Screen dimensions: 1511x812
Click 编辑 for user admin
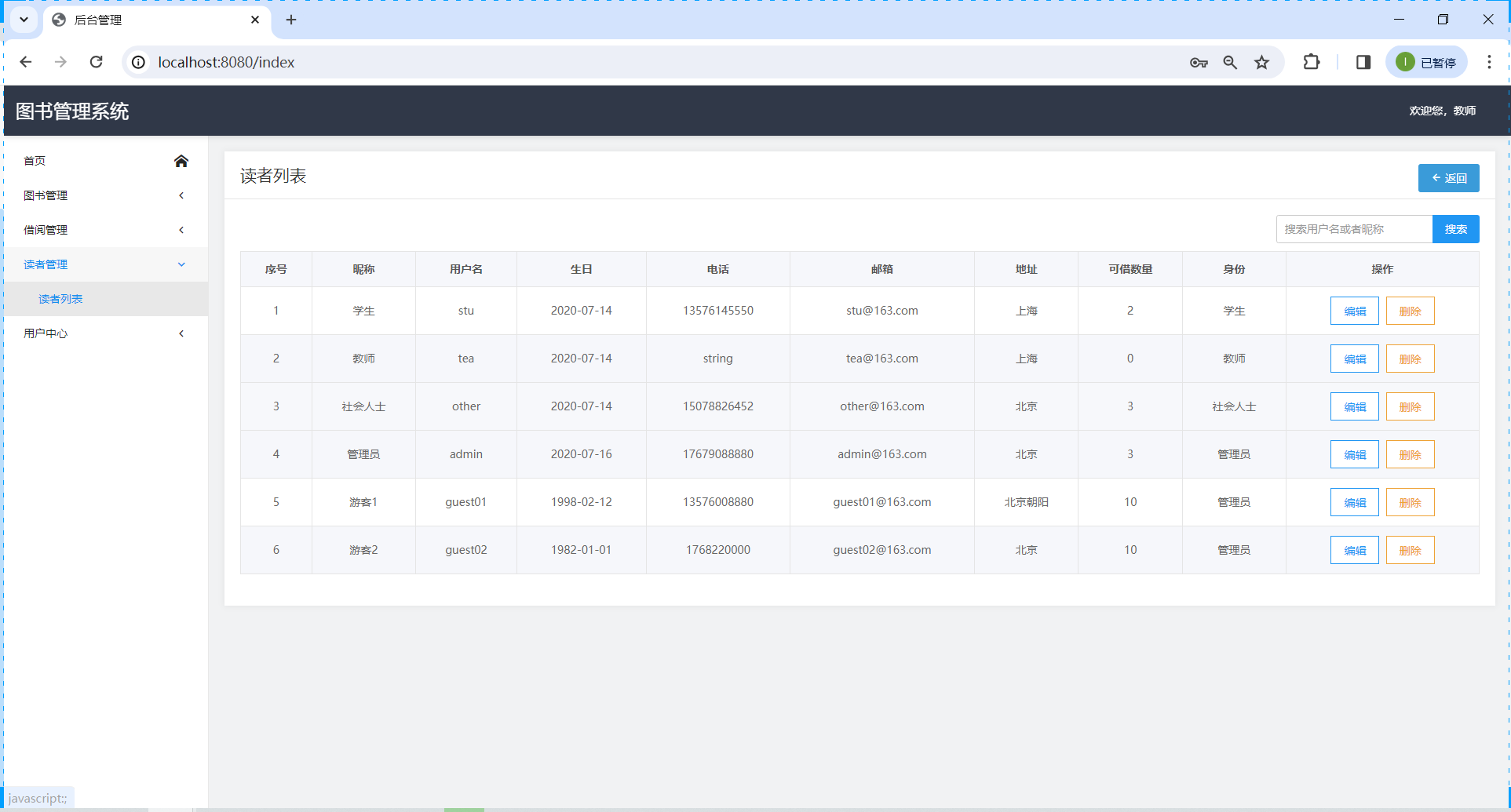click(1354, 453)
